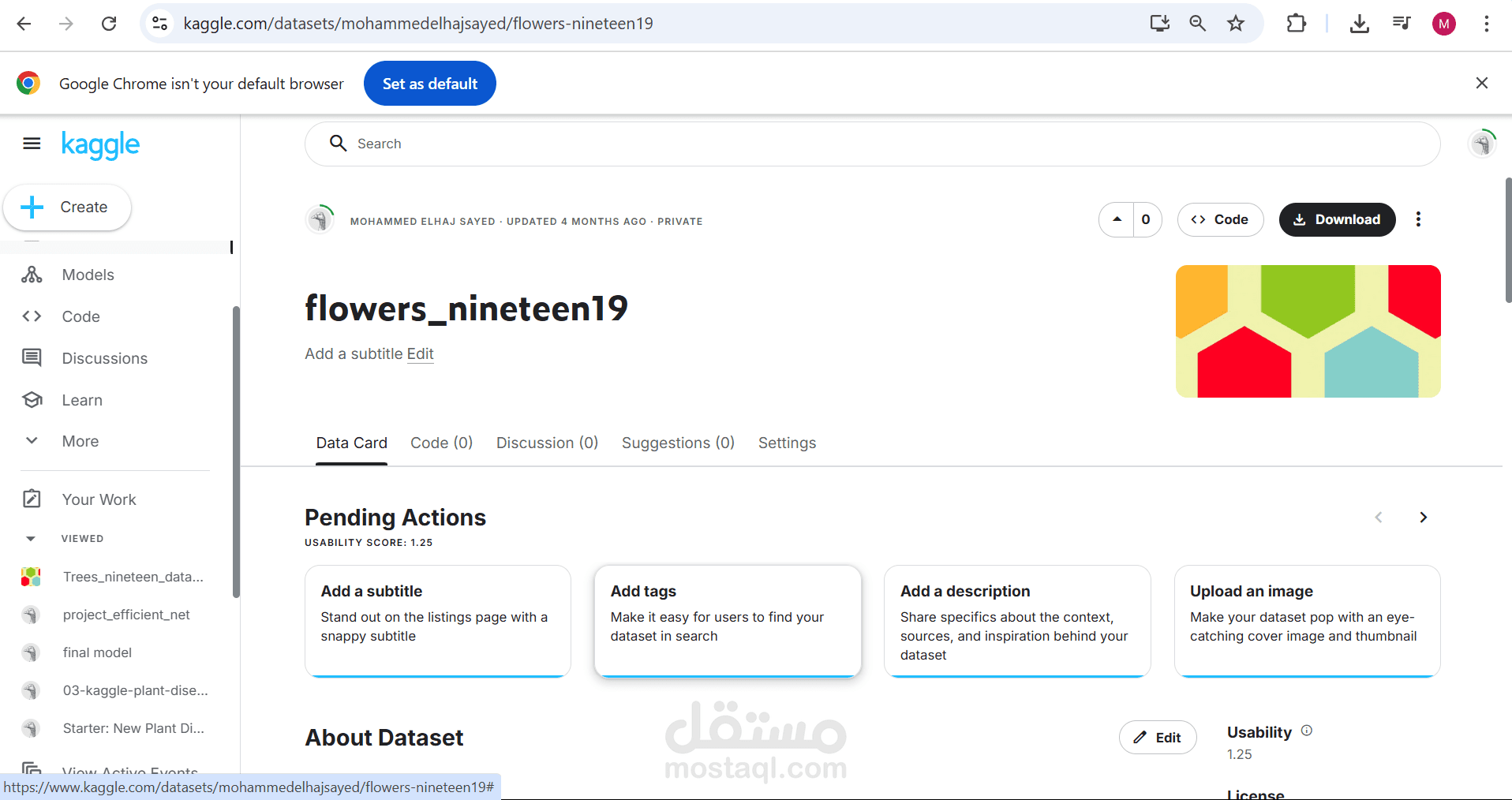
Task: Open the Add a subtitle card
Action: (438, 621)
